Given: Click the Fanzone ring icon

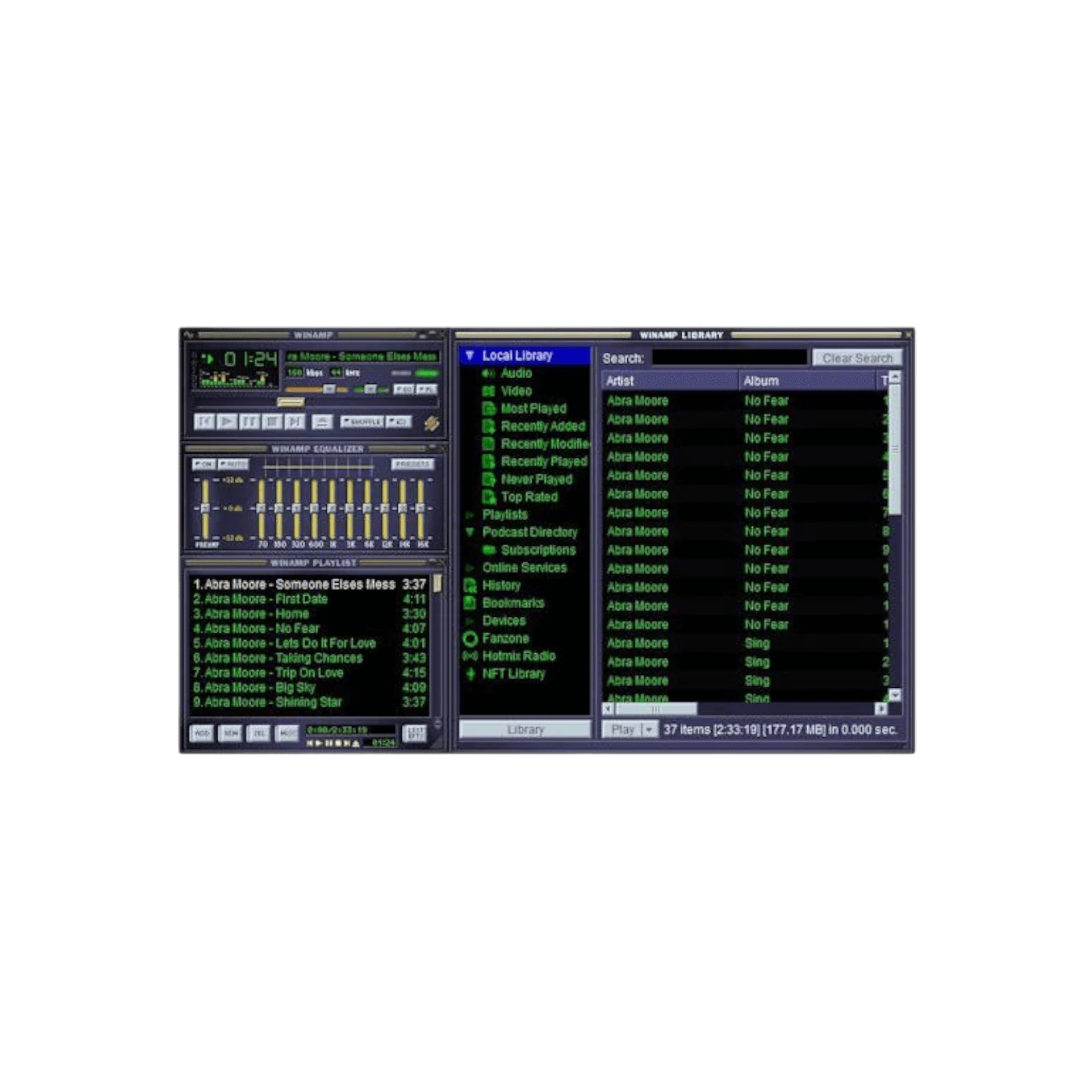Looking at the screenshot, I should (x=470, y=639).
